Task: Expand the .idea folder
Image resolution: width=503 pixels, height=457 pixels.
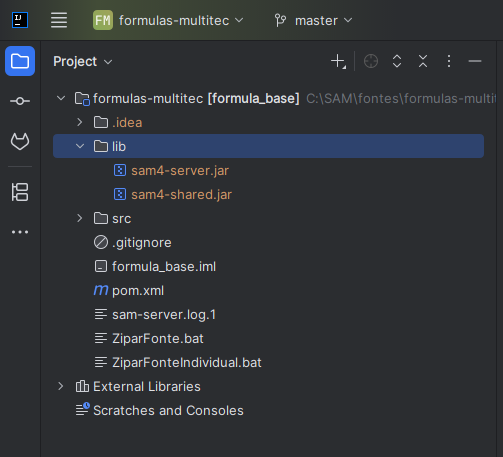Action: pyautogui.click(x=80, y=122)
